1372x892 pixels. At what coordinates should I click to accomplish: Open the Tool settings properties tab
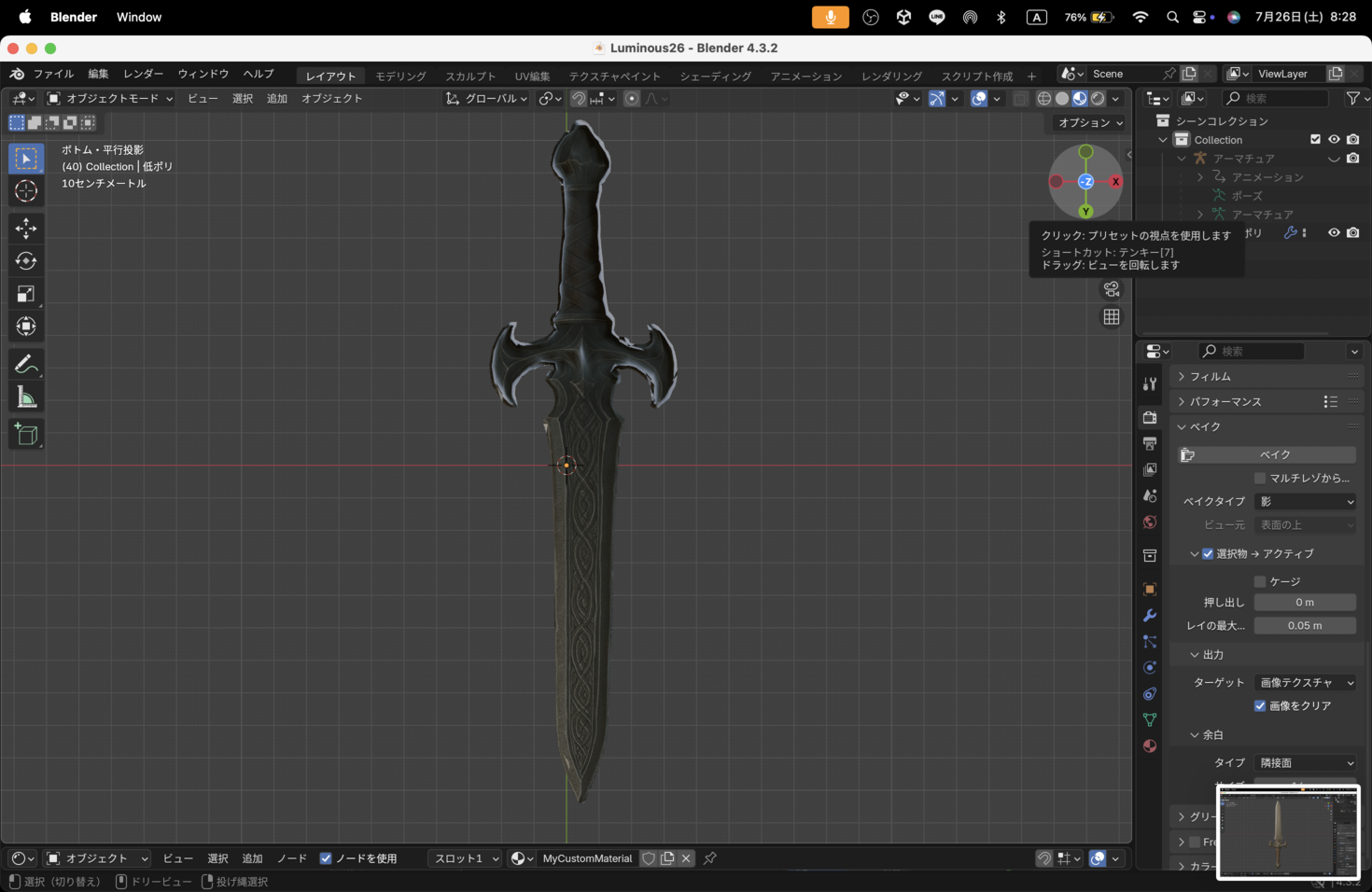tap(1150, 384)
